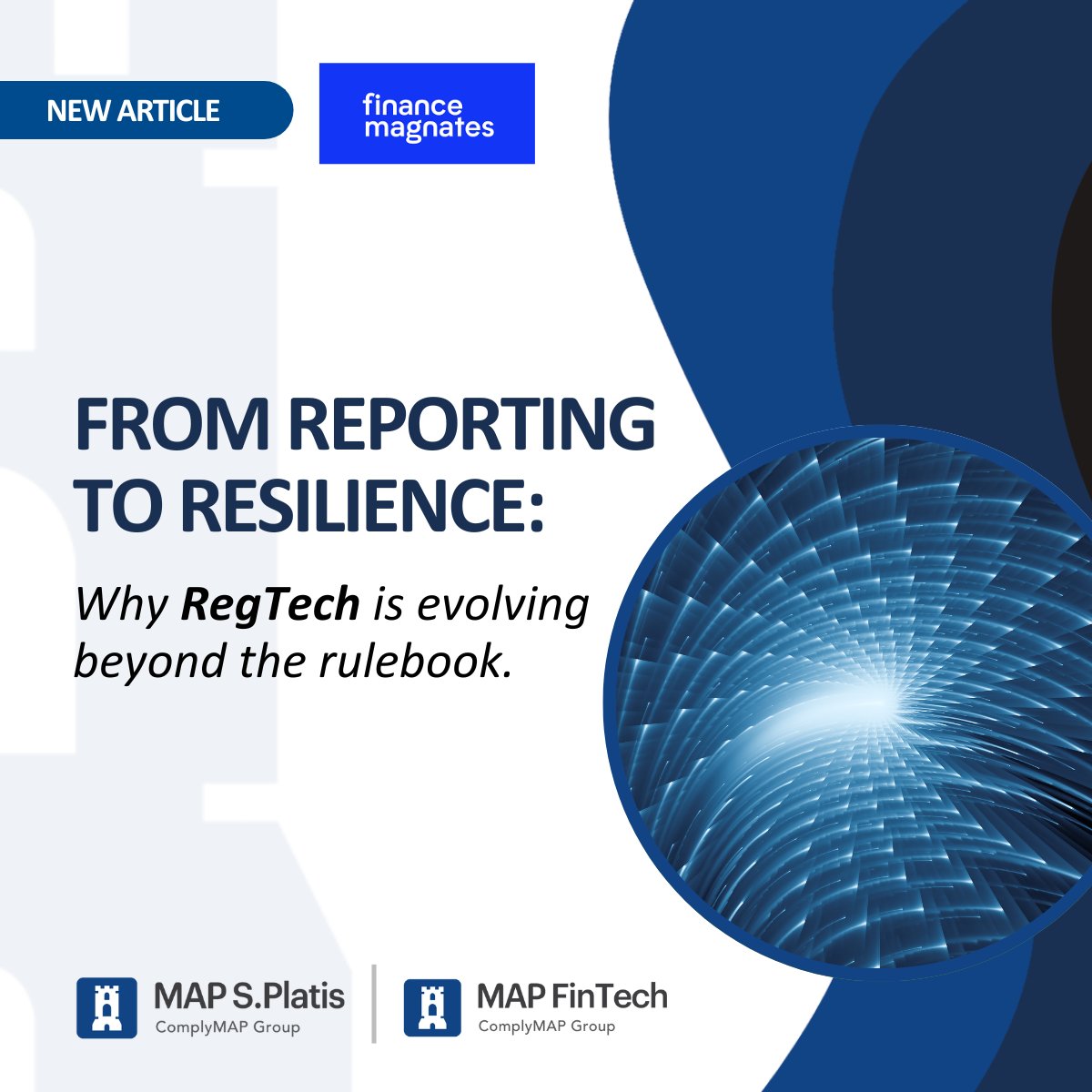The width and height of the screenshot is (1092, 1092).
Task: Toggle the bold RegTech keyword highlight
Action: tap(270, 604)
